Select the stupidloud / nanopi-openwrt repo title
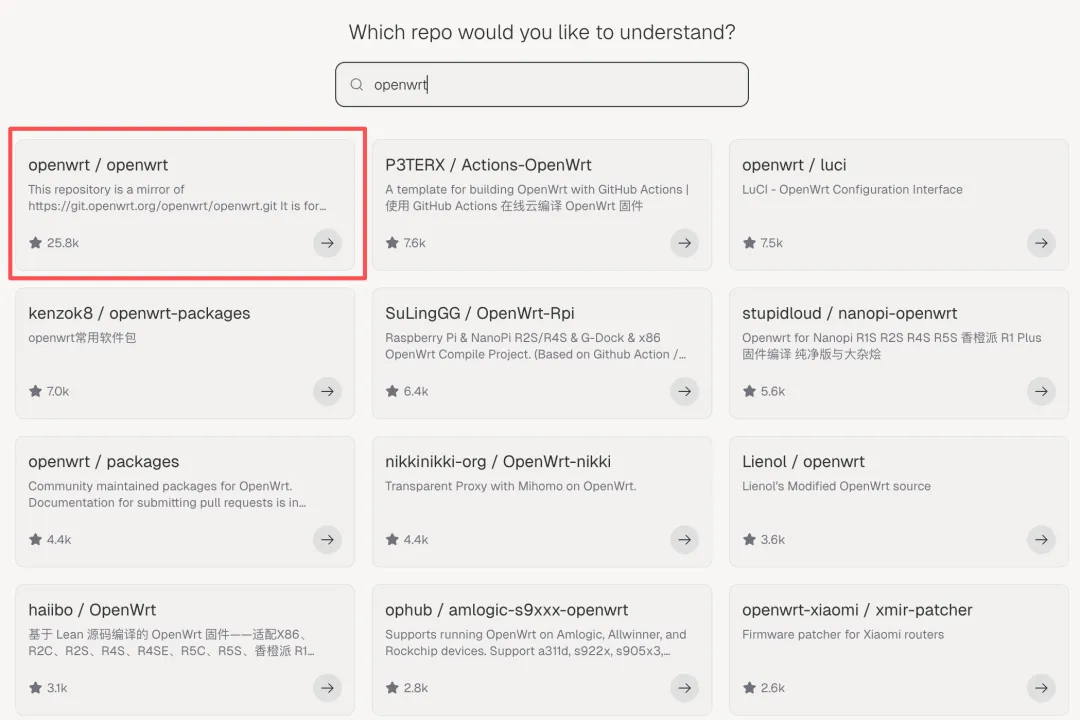 (x=849, y=313)
